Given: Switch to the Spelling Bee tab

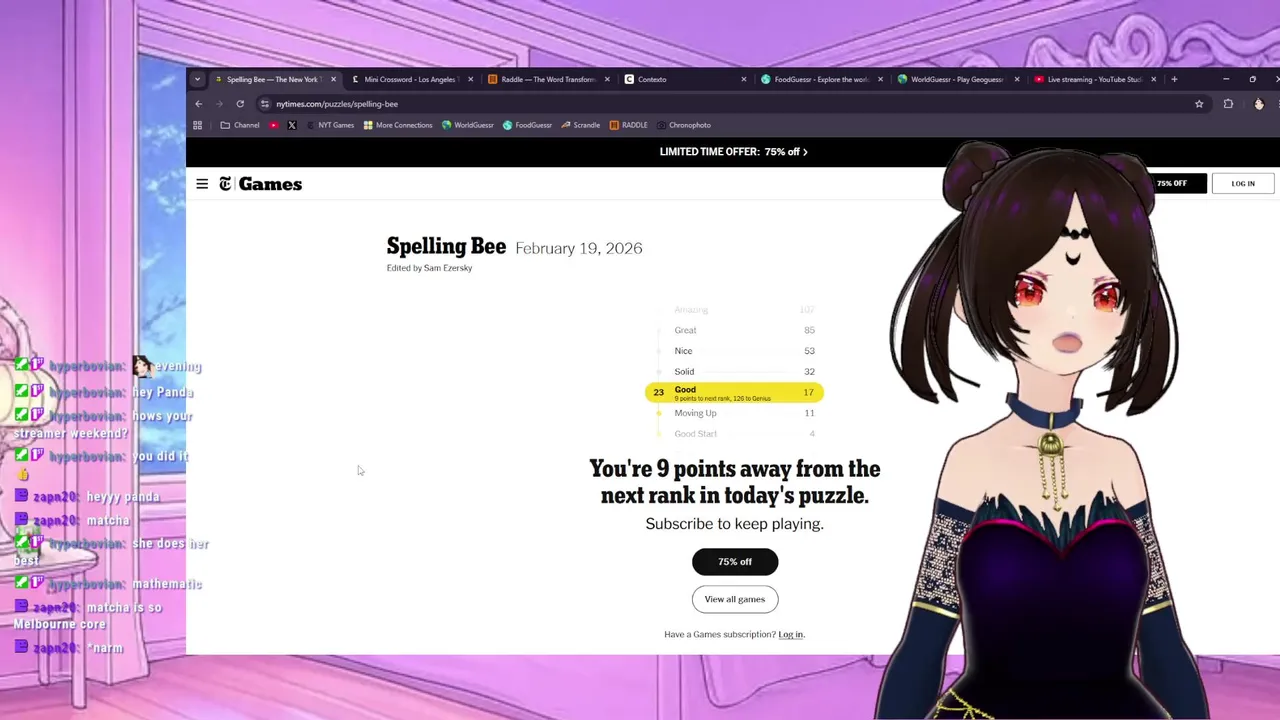Looking at the screenshot, I should coord(272,79).
